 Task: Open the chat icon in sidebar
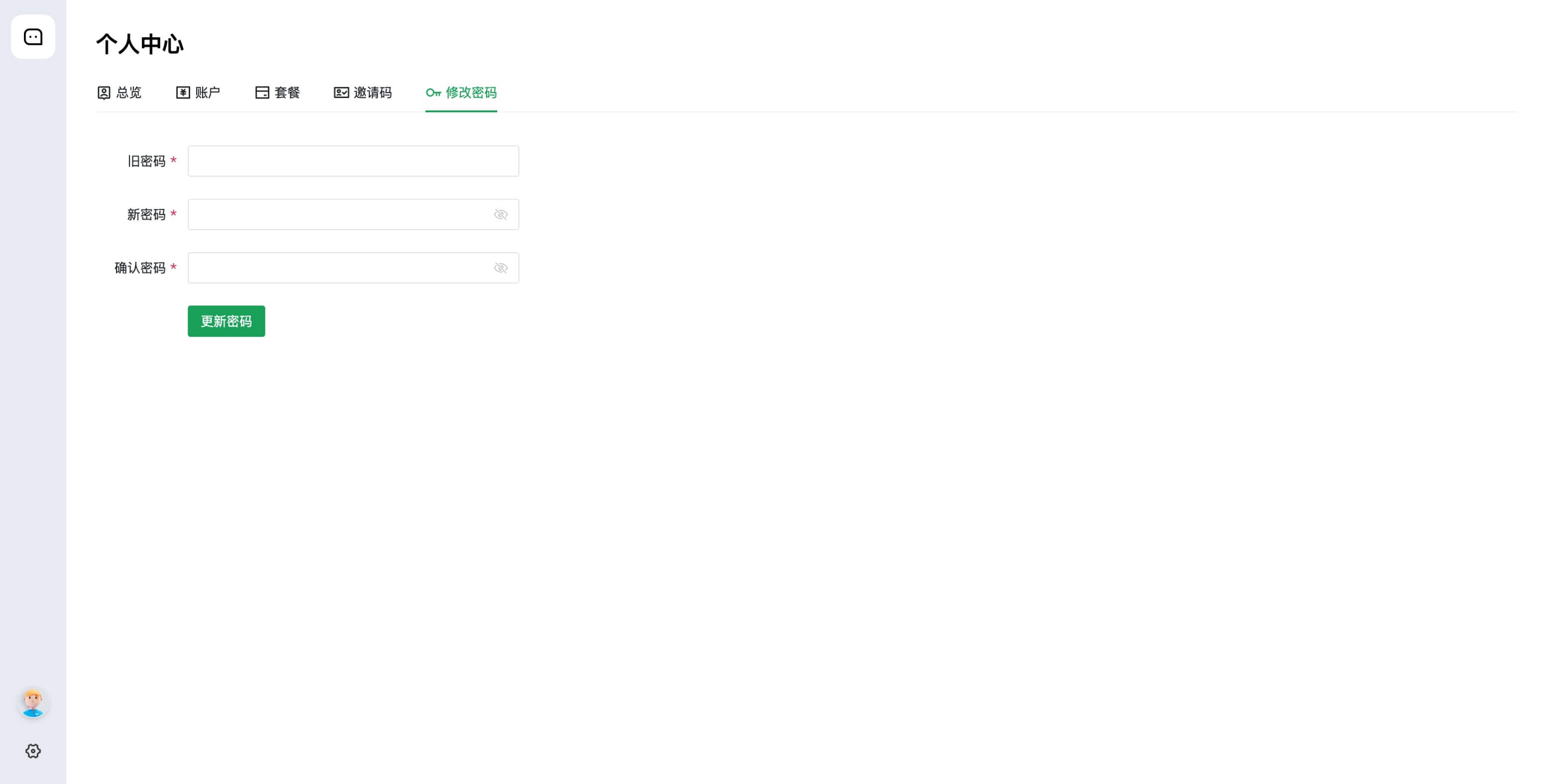coord(33,37)
